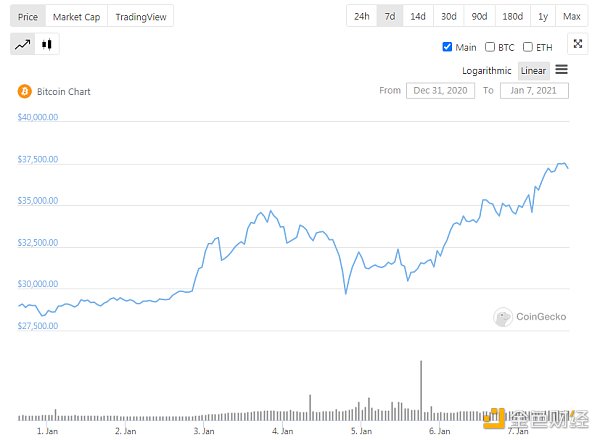This screenshot has width=600, height=440.
Task: Enable the BTC comparison checkbox
Action: (x=490, y=47)
